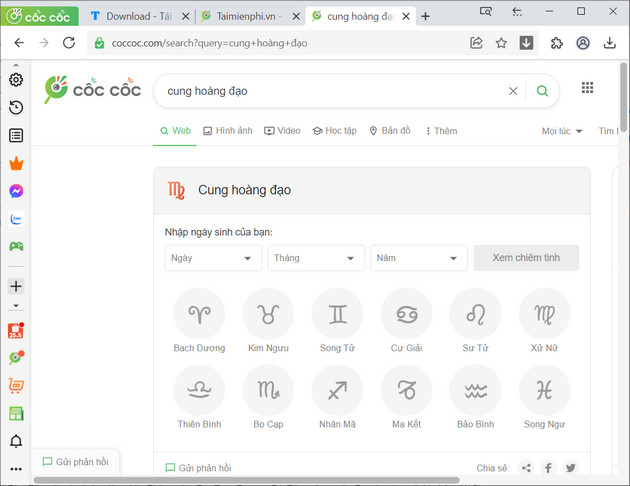Expand the Tháng month dropdown
The image size is (630, 486).
pyautogui.click(x=315, y=258)
